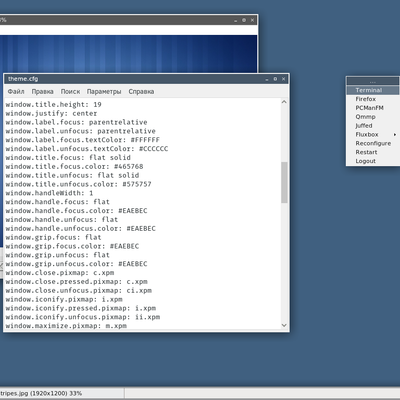This screenshot has height=400, width=400.
Task: Minimize the theme.cfg window
Action: click(267, 79)
